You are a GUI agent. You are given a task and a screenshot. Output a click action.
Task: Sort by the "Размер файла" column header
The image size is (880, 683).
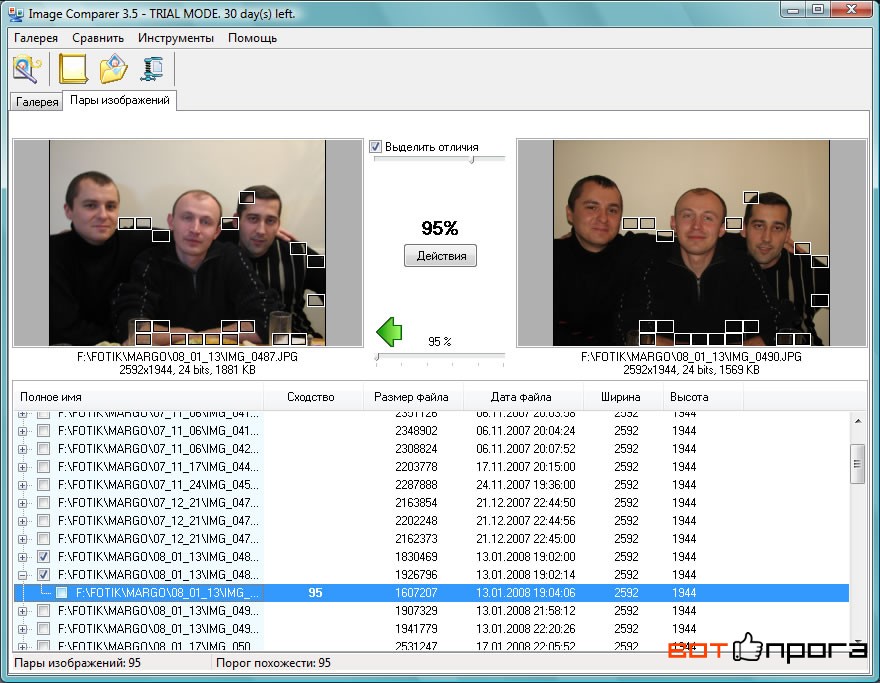click(x=414, y=397)
